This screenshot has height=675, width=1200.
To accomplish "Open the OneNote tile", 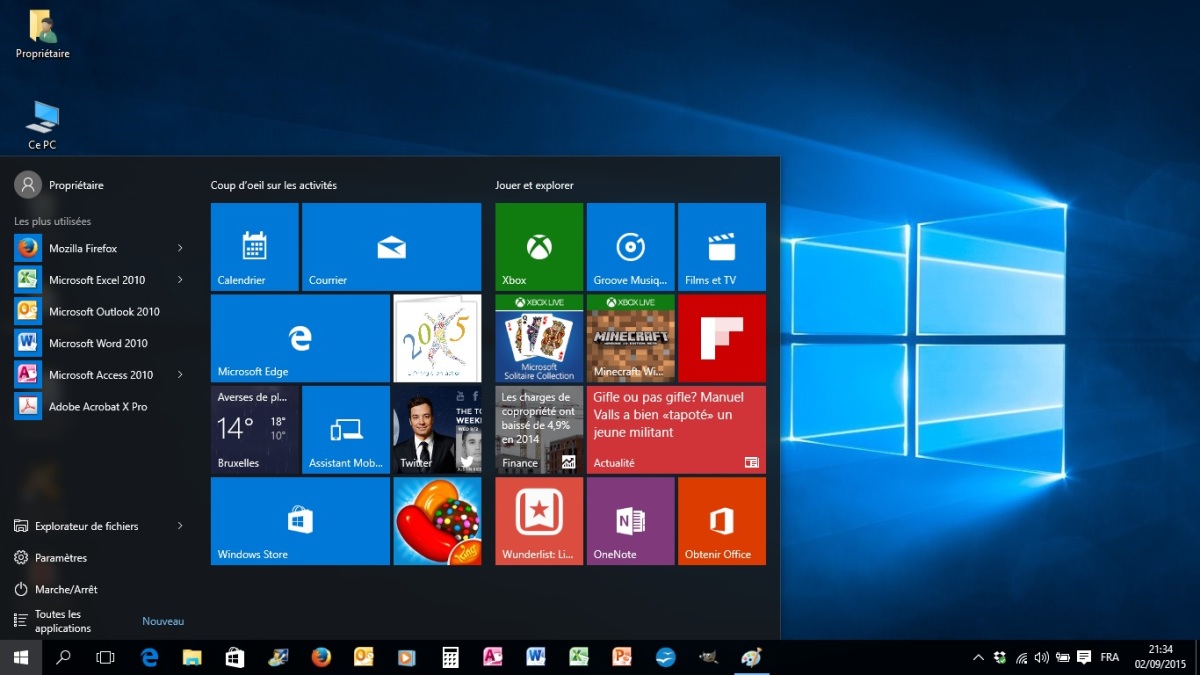I will click(630, 521).
